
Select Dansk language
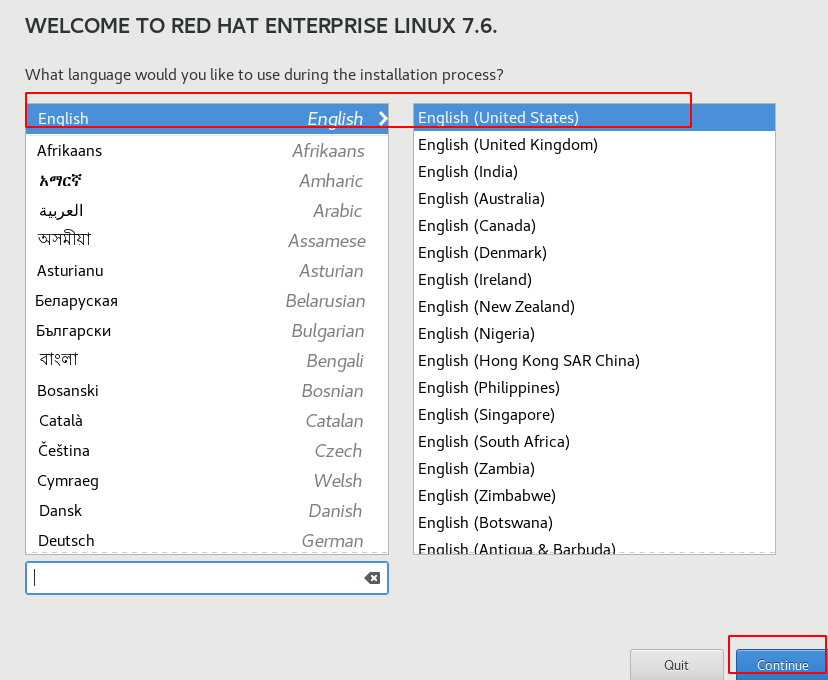[207, 511]
